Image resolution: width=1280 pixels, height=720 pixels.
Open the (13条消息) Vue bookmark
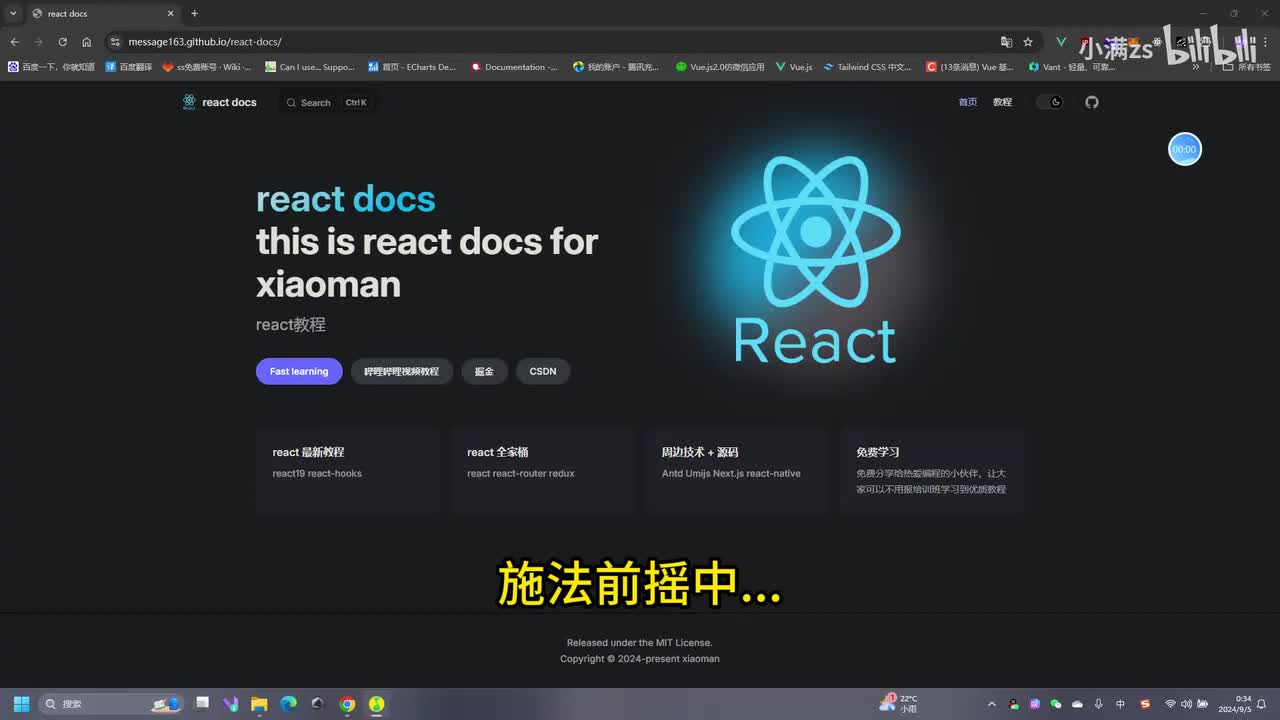(970, 67)
